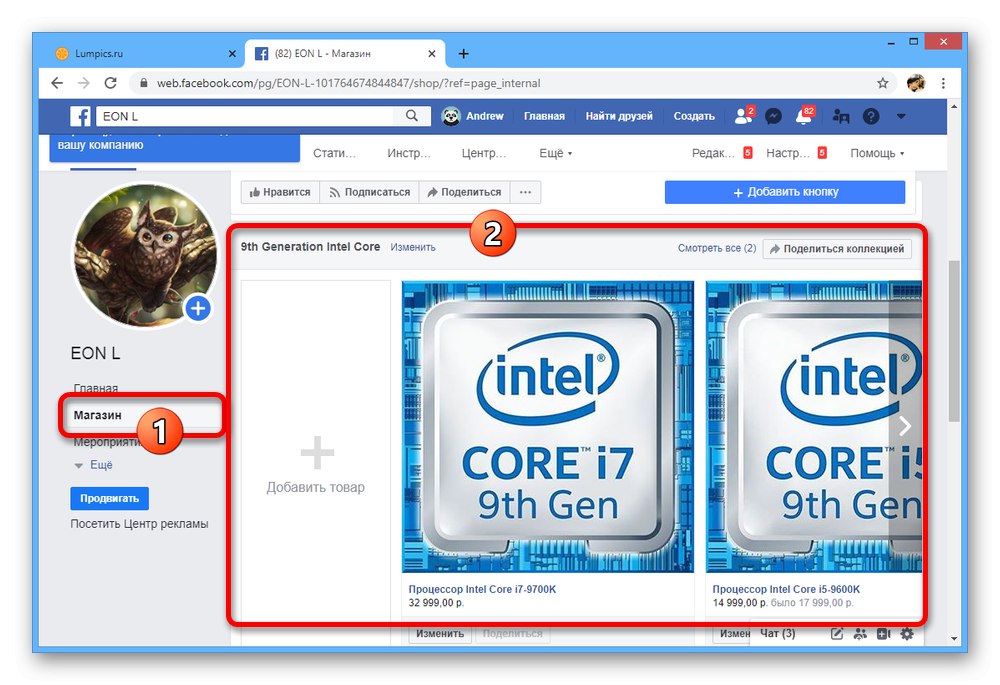Open Chrome three-dot menu
Image resolution: width=1000 pixels, height=685 pixels.
[x=943, y=83]
